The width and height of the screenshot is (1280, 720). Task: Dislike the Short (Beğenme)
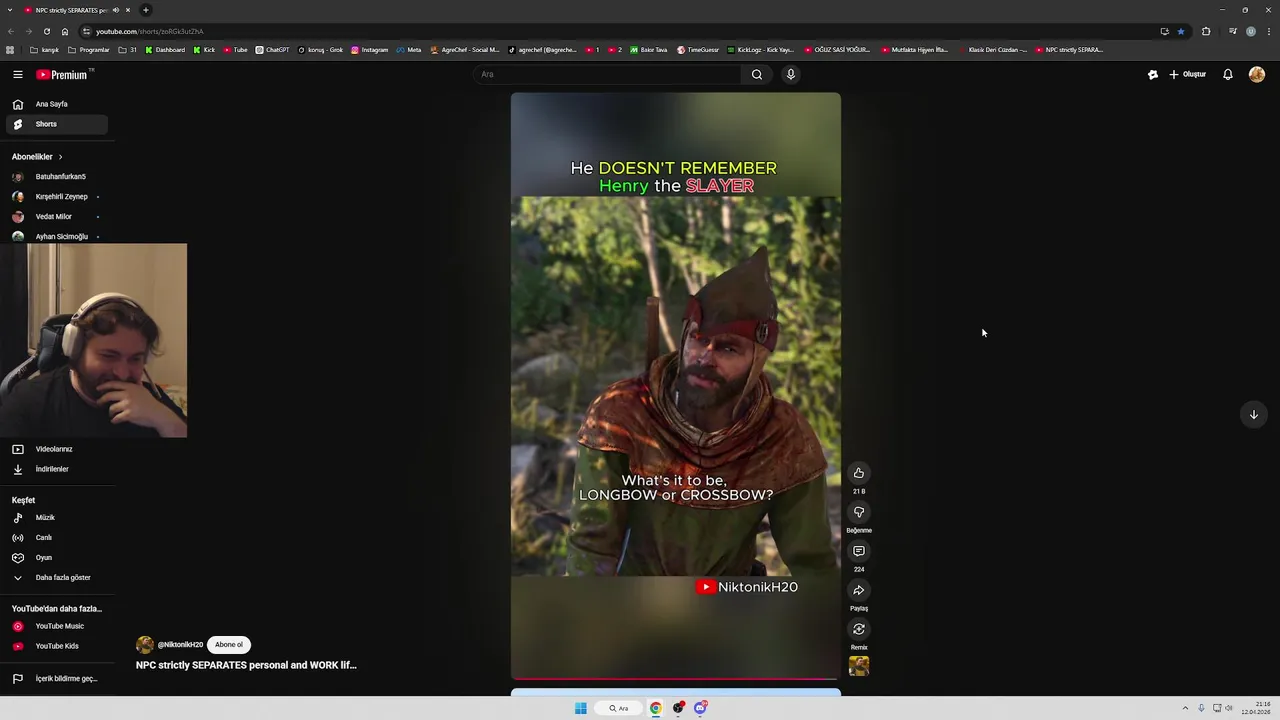point(858,512)
